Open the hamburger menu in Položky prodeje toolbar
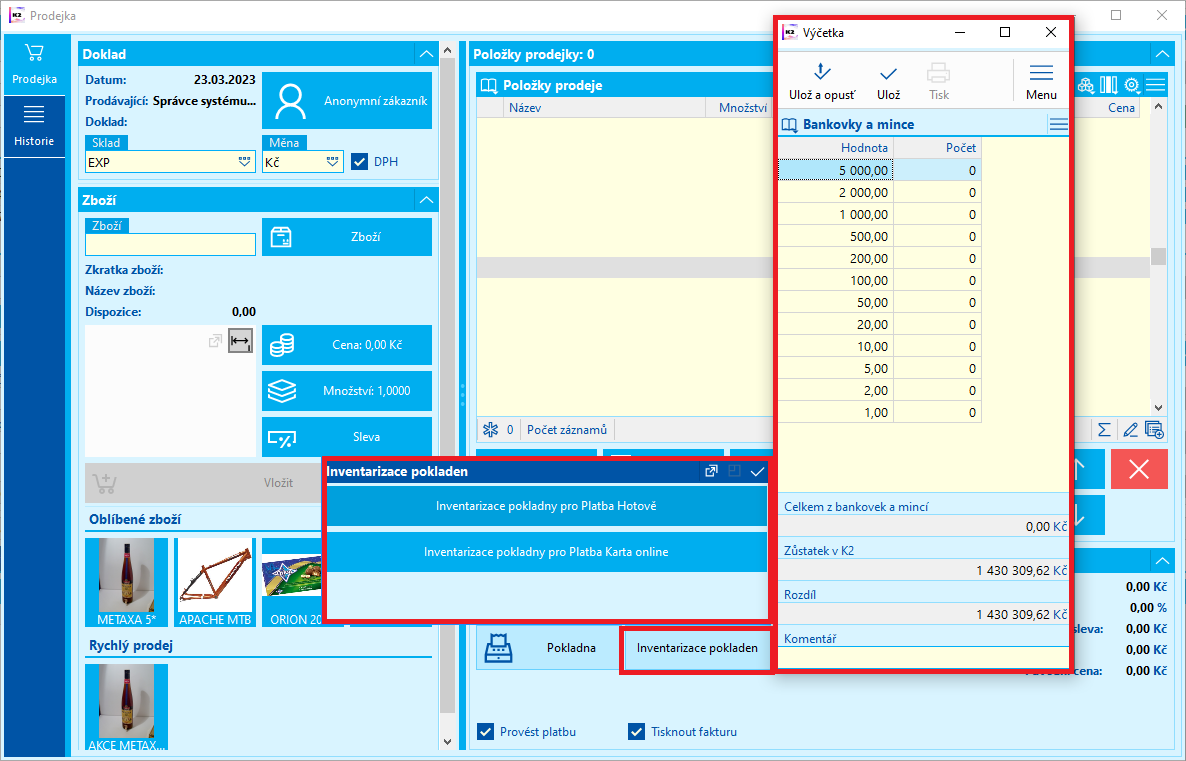 pos(1156,85)
